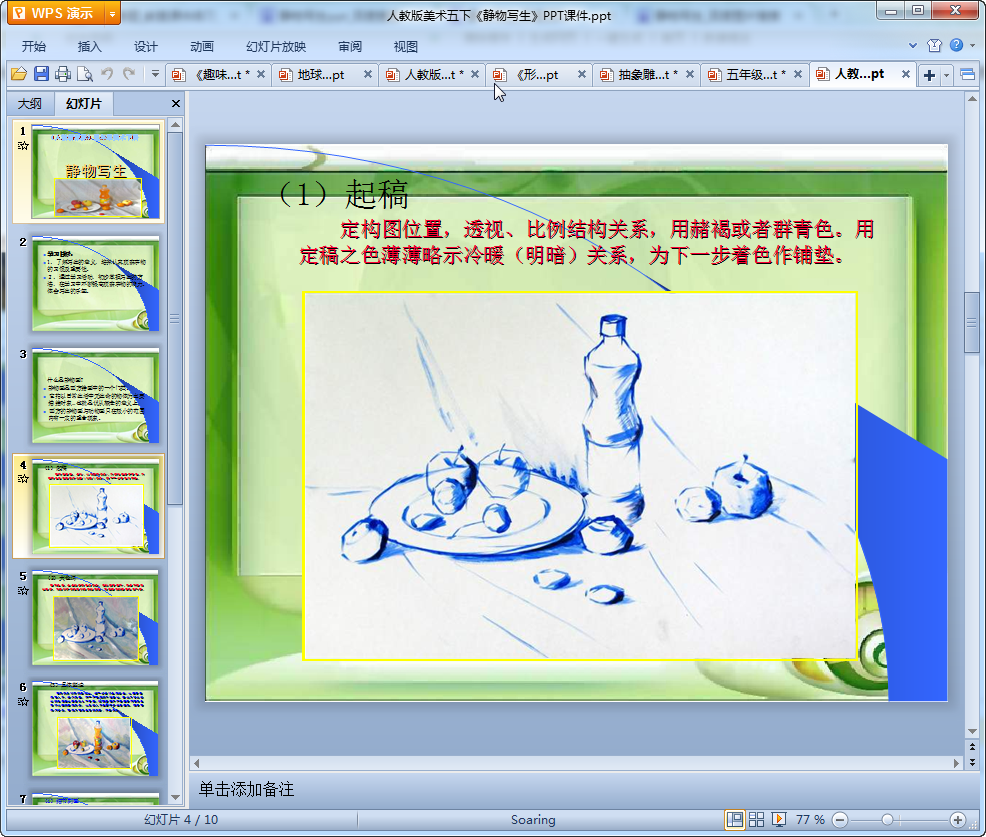Open dropdown next to the new tab plus button

(946, 76)
